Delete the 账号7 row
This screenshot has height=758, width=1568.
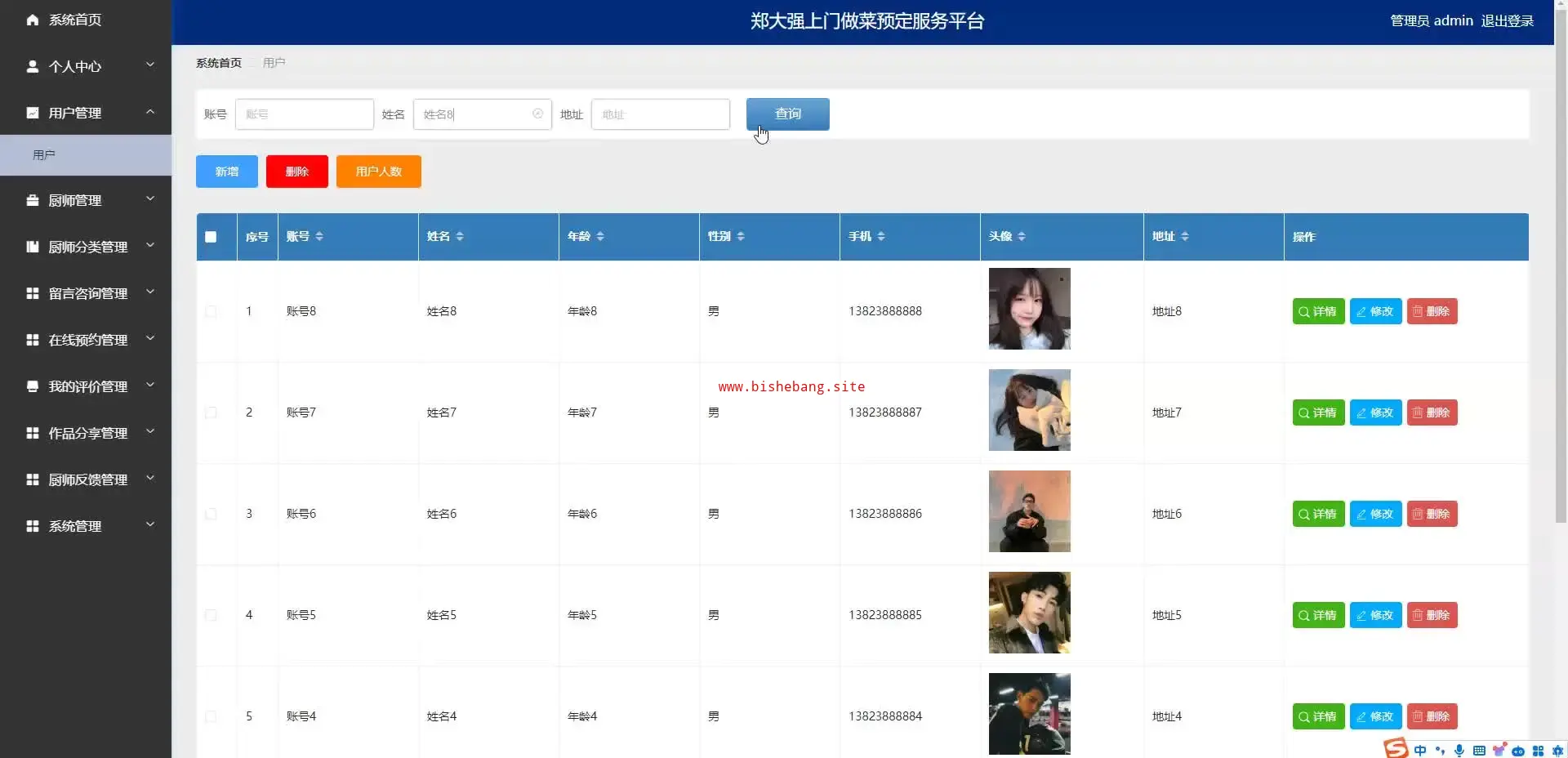click(1432, 412)
